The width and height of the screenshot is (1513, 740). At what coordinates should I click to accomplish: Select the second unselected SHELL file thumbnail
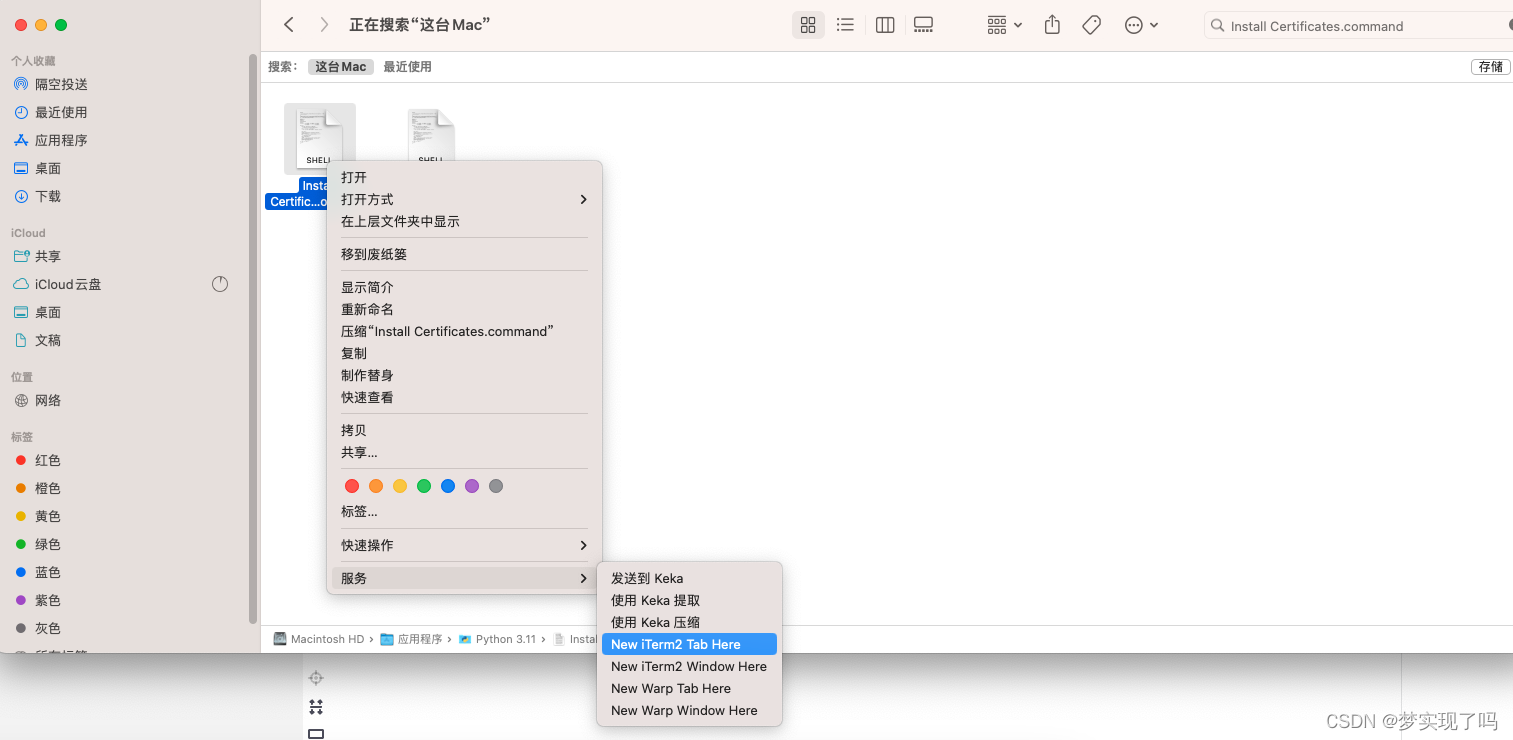point(431,135)
